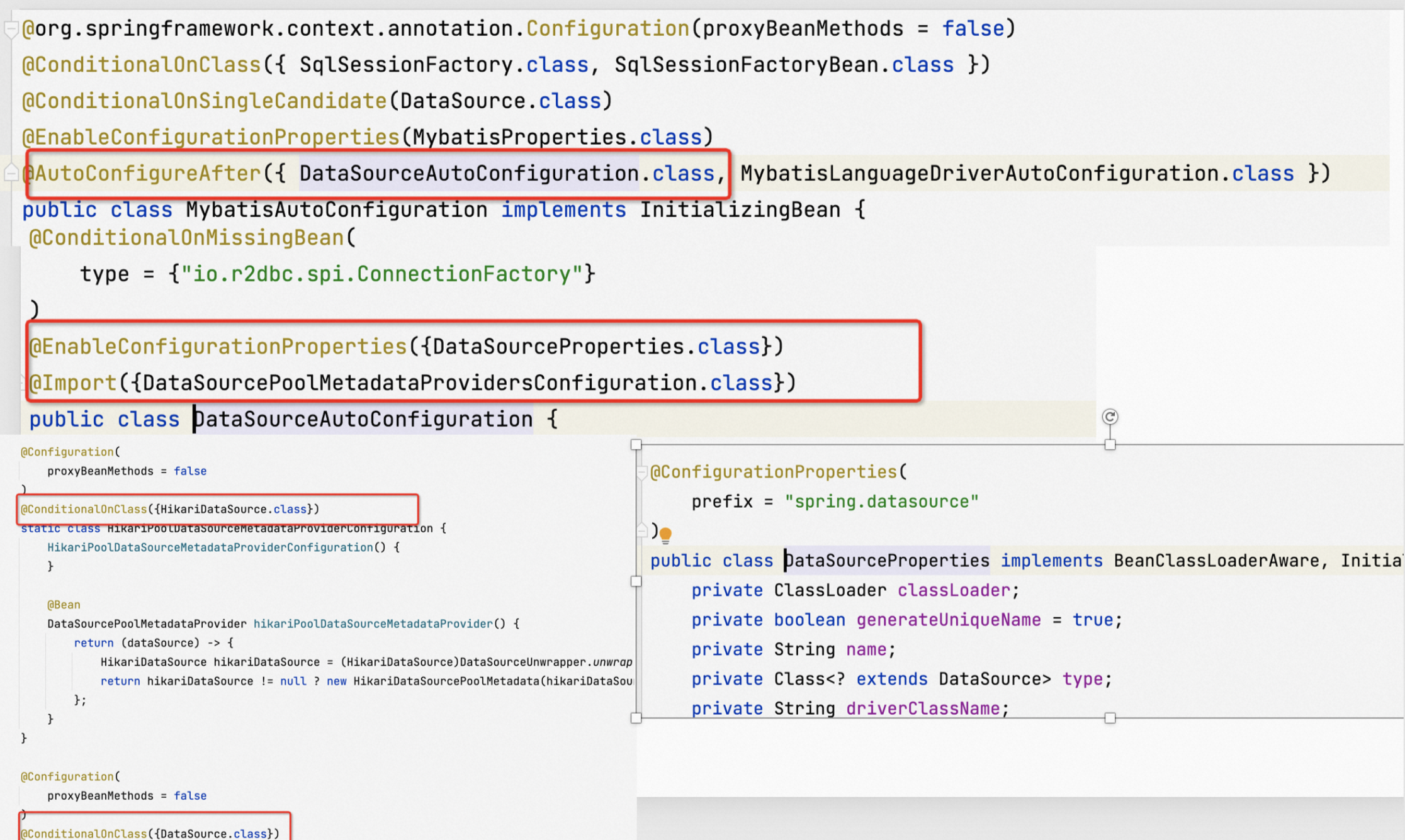Screen dimensions: 1405x840
Task: Click DataSourceAutoConfiguration in its class declaration
Action: tap(363, 420)
